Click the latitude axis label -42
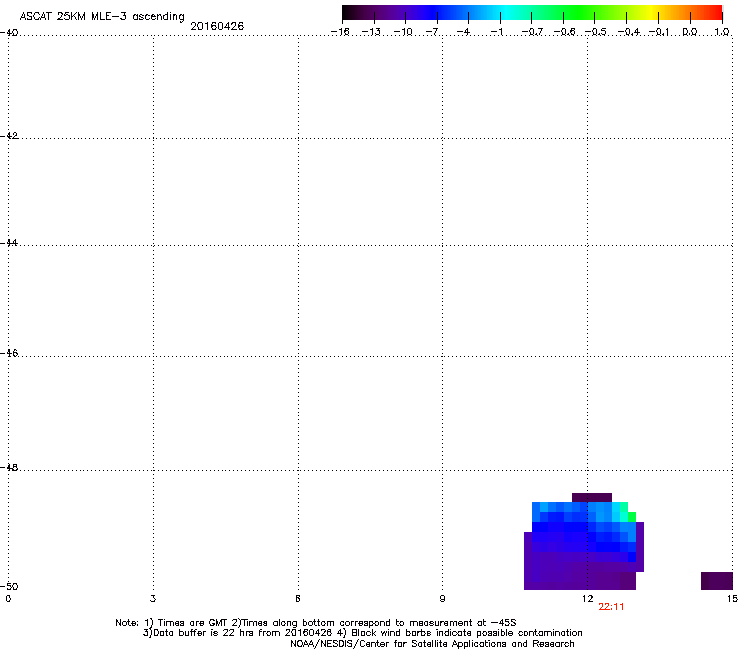Viewport: 740px width, 650px height. (9, 135)
